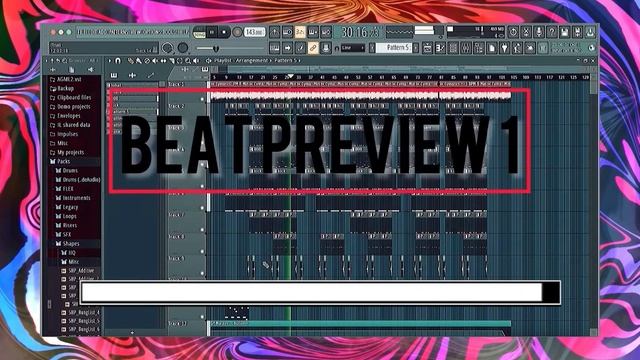
Task: Open the playlist view icon in toolbar
Action: [427, 48]
